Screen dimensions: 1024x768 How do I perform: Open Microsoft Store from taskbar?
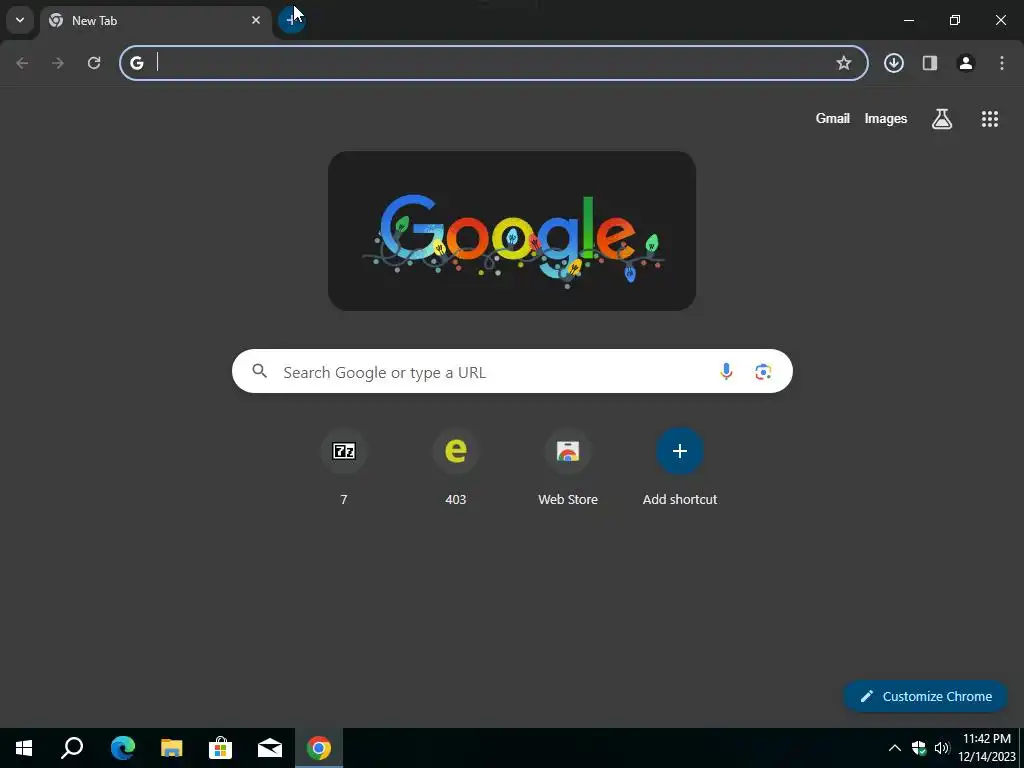[x=221, y=748]
